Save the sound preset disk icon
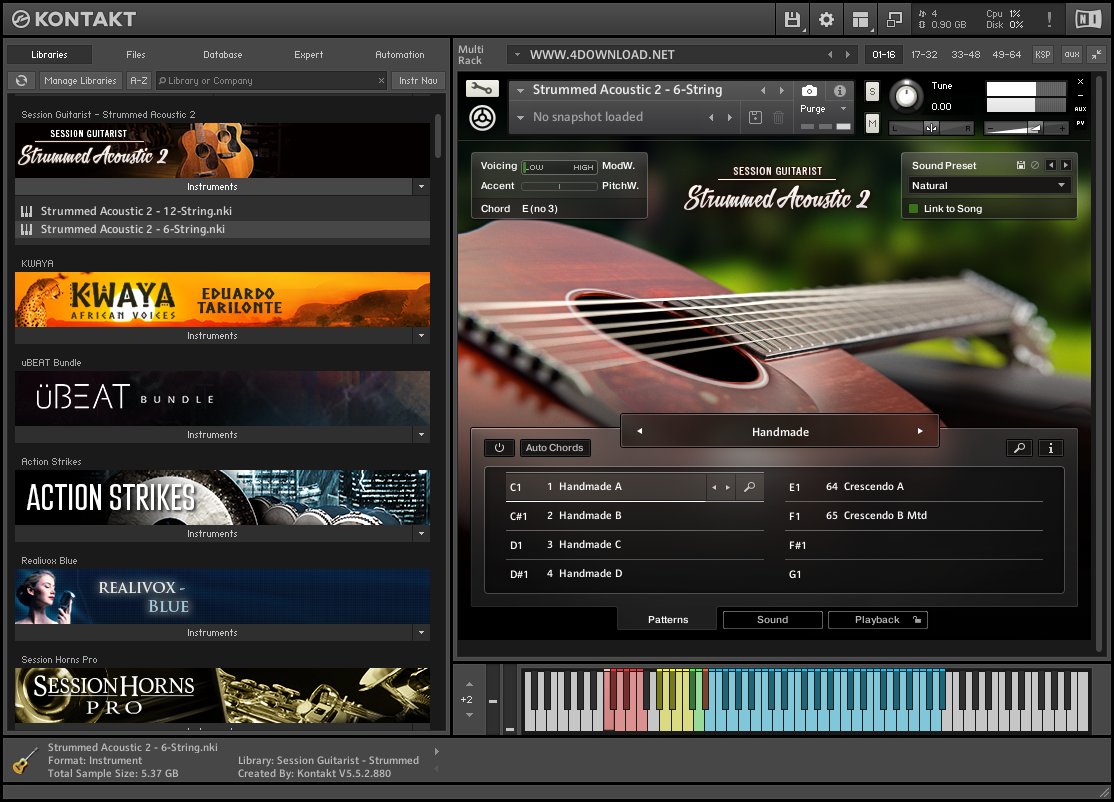This screenshot has height=802, width=1114. tap(1021, 166)
